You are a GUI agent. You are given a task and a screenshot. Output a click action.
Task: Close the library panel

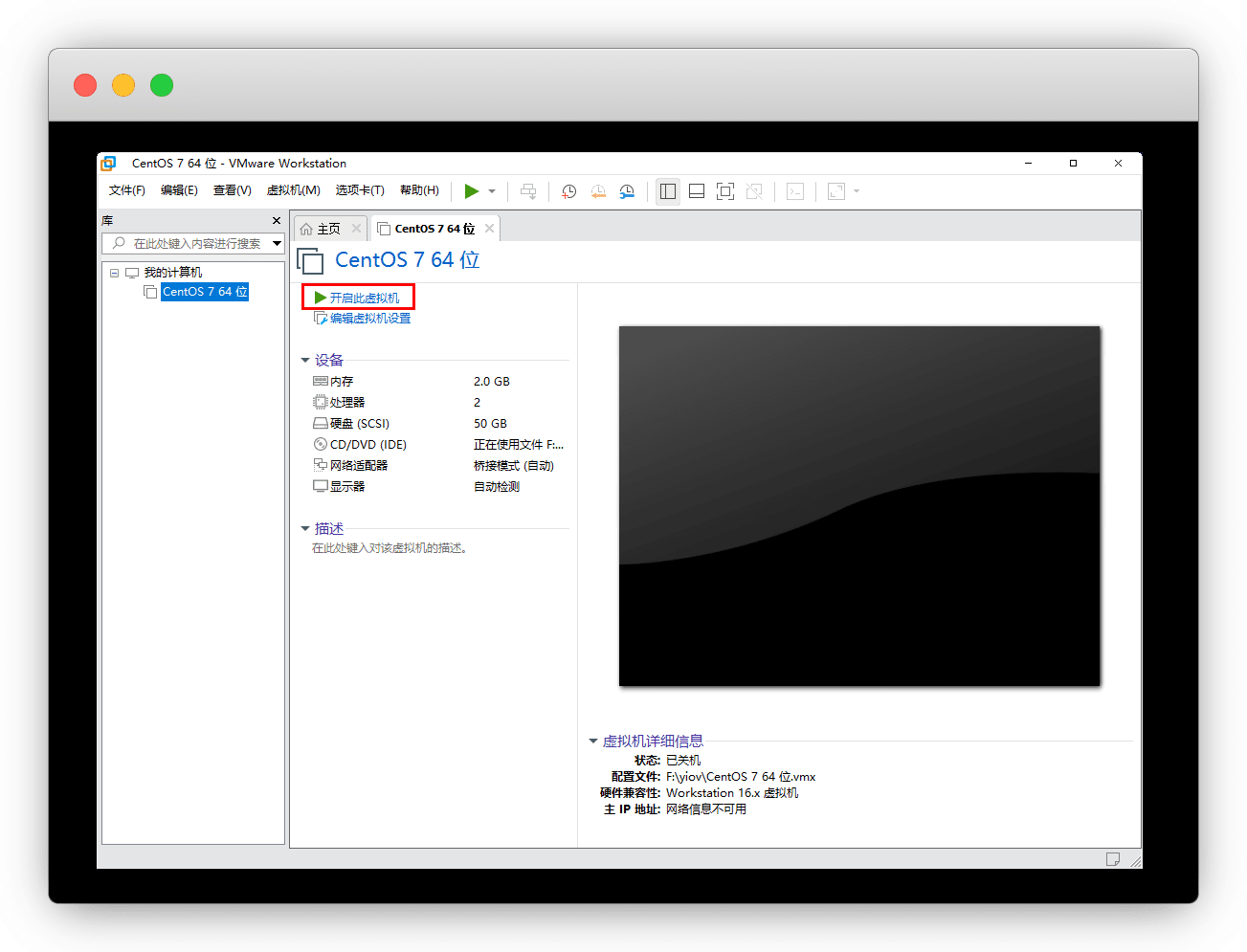coord(277,221)
